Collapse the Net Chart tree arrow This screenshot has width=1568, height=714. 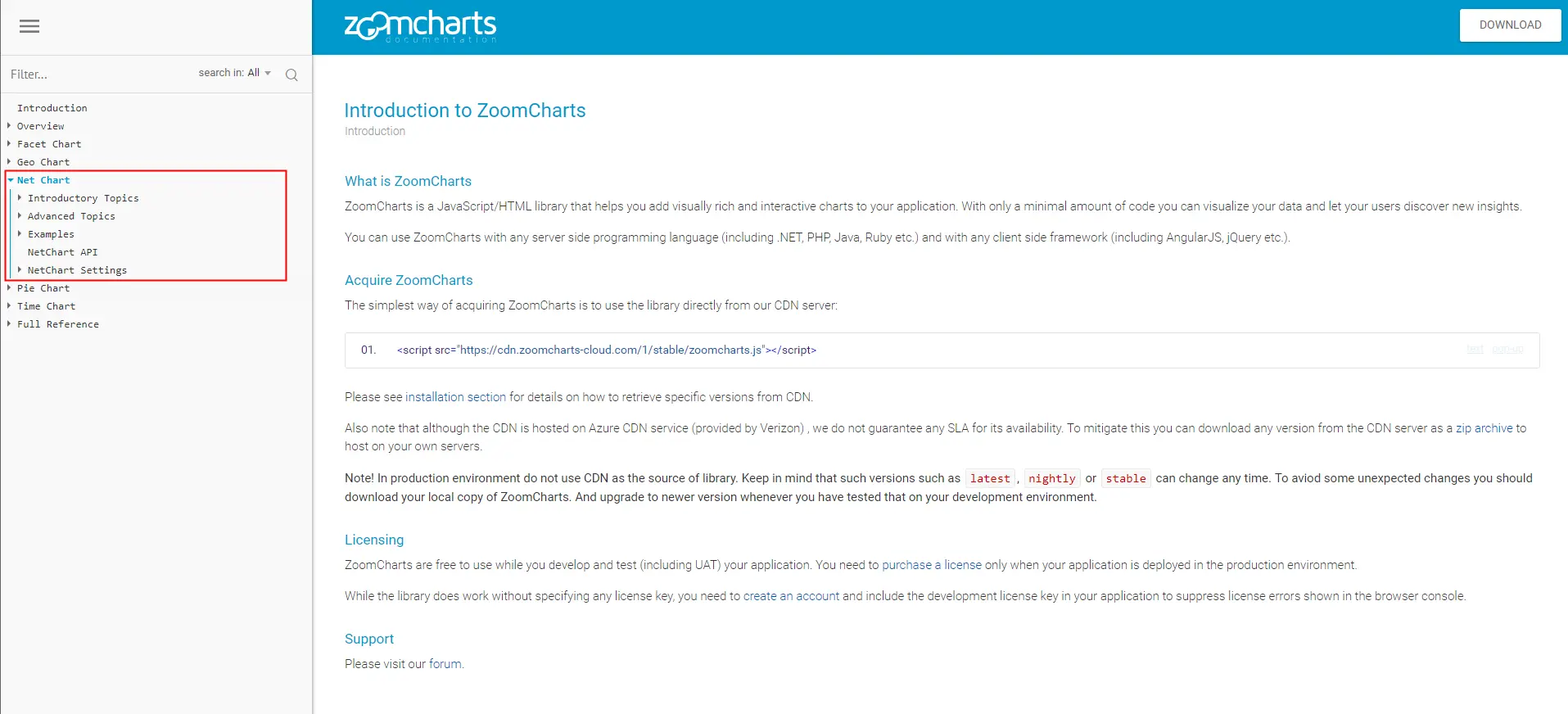click(10, 180)
